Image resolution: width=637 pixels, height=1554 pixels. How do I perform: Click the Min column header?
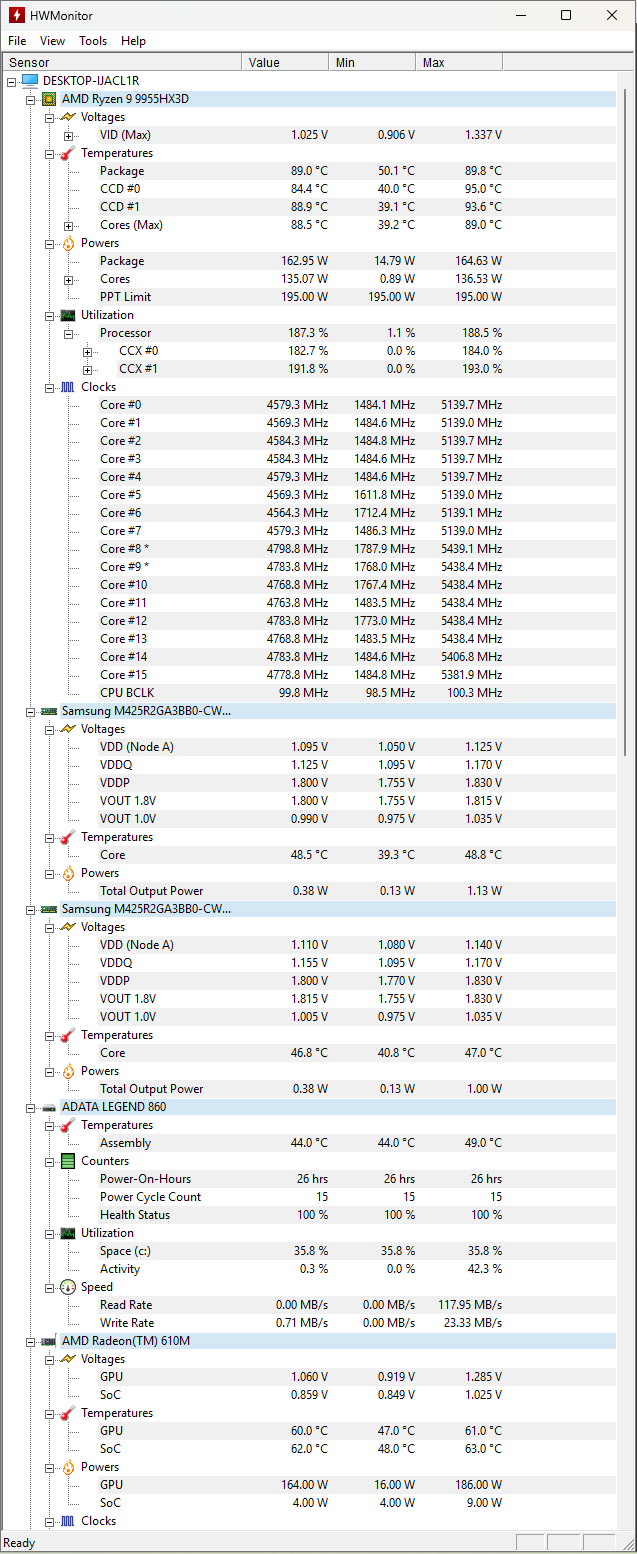372,62
